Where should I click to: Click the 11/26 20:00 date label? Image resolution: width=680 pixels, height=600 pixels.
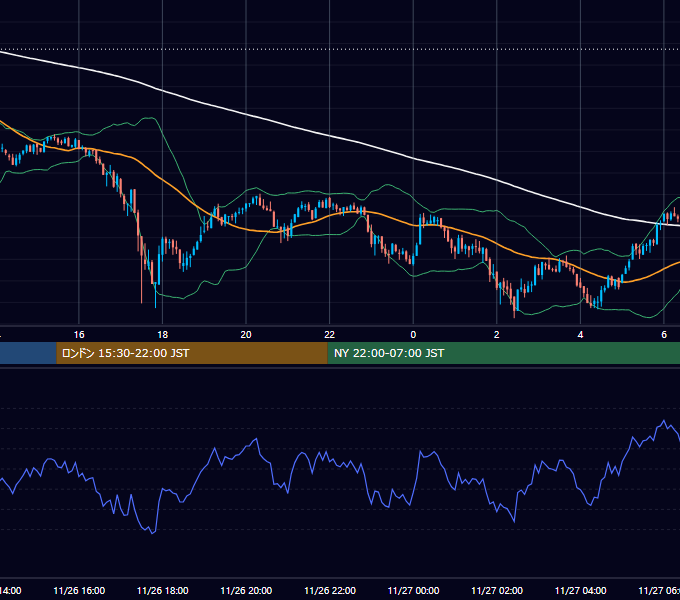point(246,590)
